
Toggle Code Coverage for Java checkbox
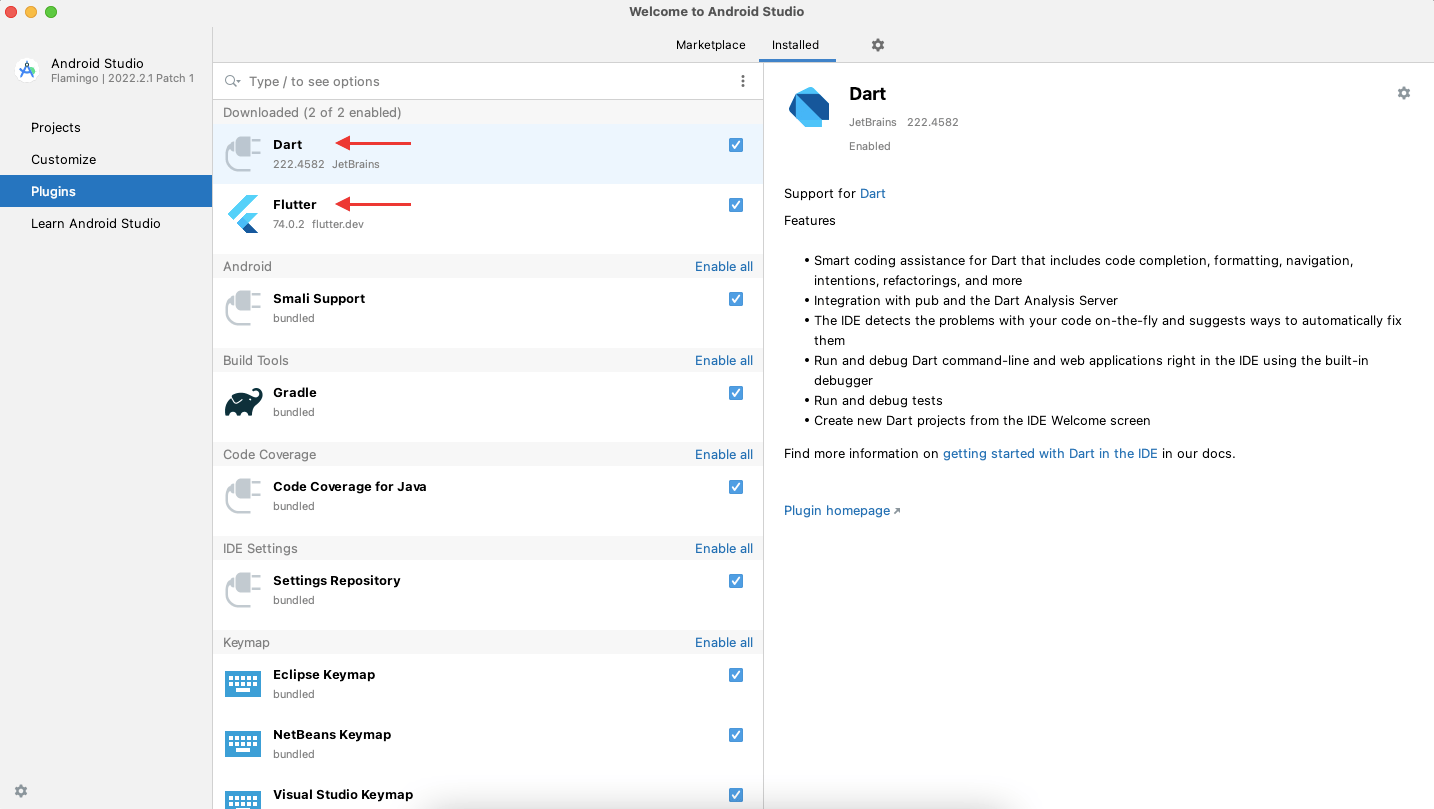click(x=736, y=487)
